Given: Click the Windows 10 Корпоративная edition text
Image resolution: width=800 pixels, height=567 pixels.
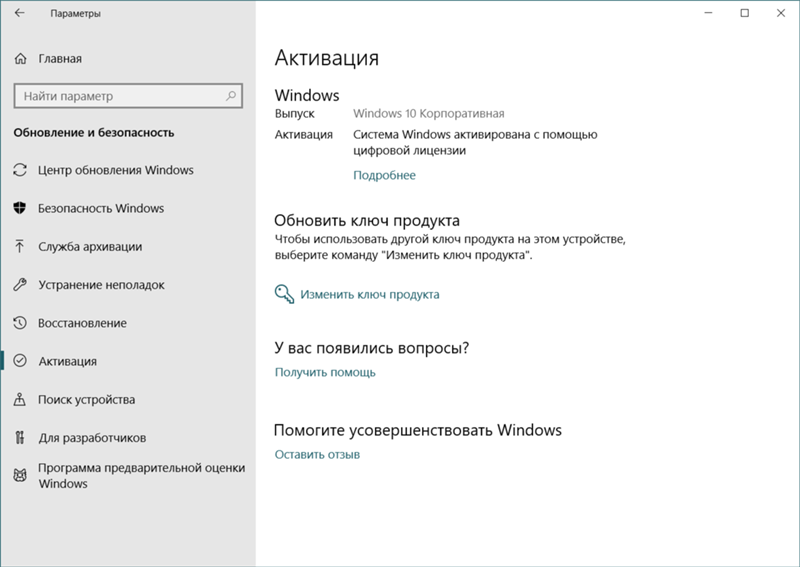Looking at the screenshot, I should [429, 113].
